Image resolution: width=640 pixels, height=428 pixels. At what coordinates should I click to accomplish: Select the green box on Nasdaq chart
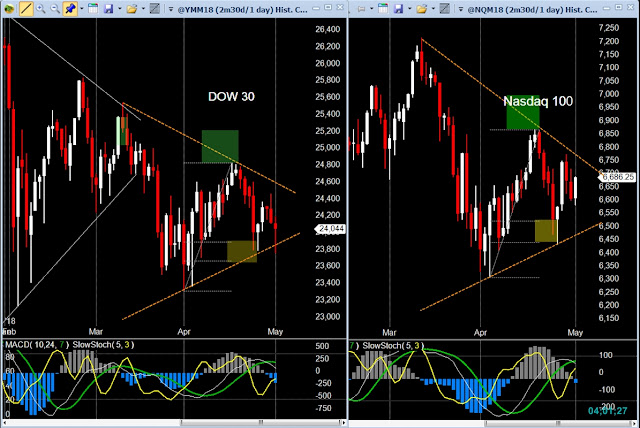click(x=523, y=114)
